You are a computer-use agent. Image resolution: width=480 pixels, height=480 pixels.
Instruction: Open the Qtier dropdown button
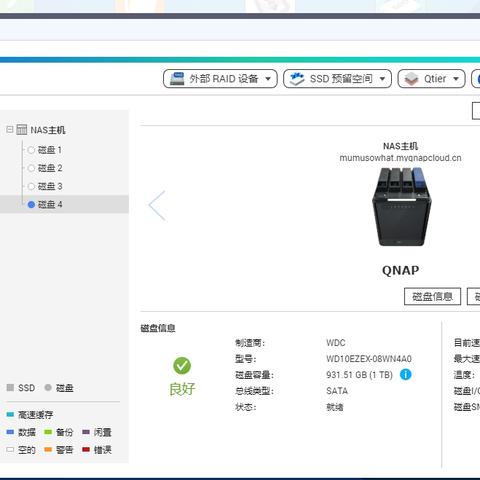coord(431,79)
